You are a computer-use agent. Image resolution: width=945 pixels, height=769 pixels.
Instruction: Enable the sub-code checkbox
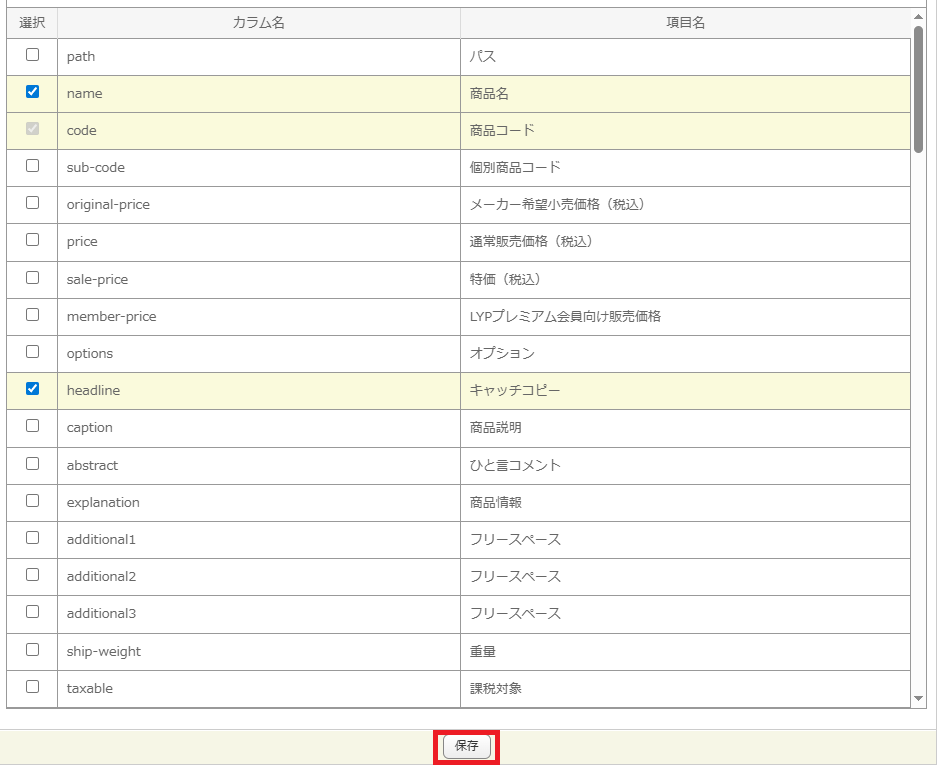[32, 166]
